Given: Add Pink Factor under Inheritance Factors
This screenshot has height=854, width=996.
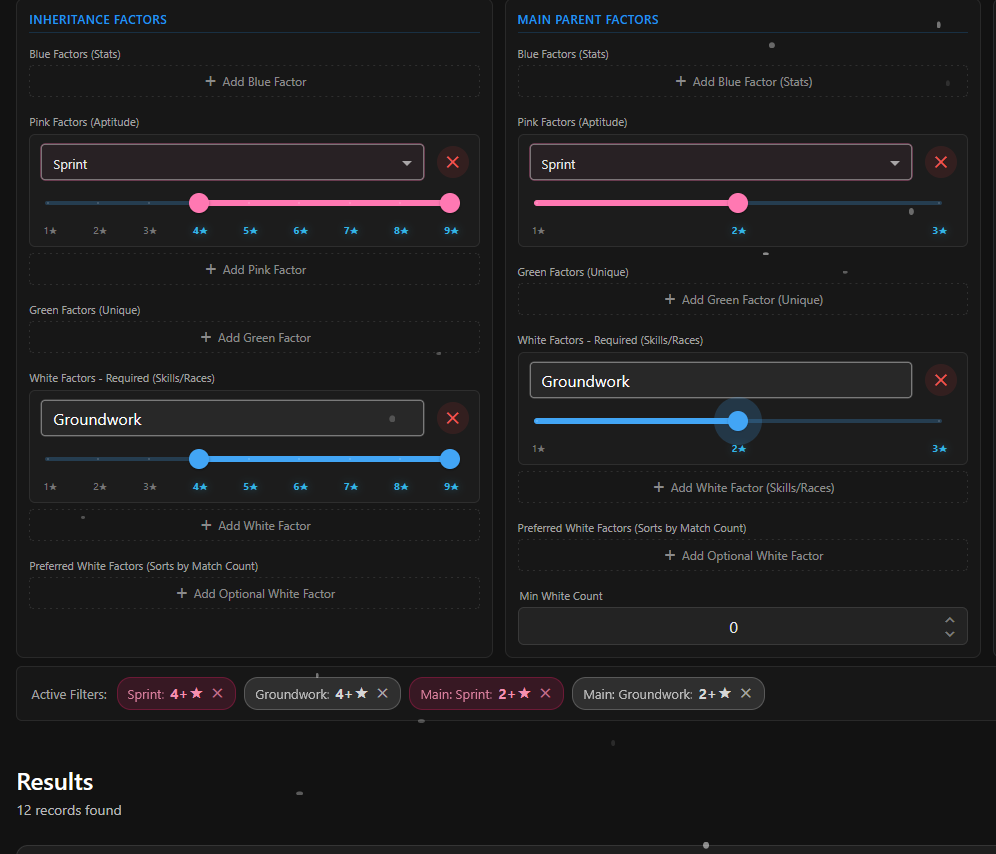Looking at the screenshot, I should (254, 269).
